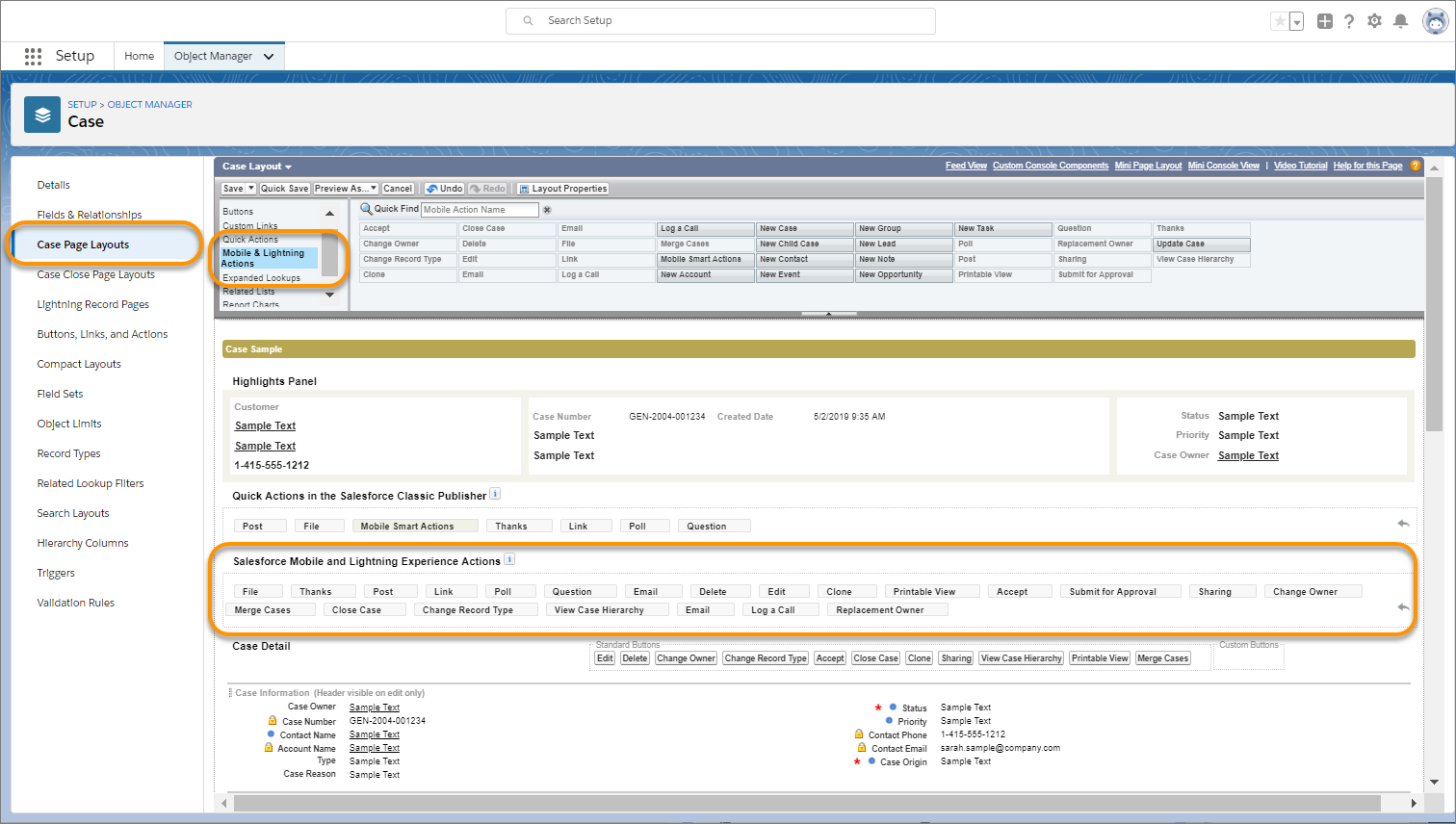Click the add to favorites star icon

[x=1282, y=20]
